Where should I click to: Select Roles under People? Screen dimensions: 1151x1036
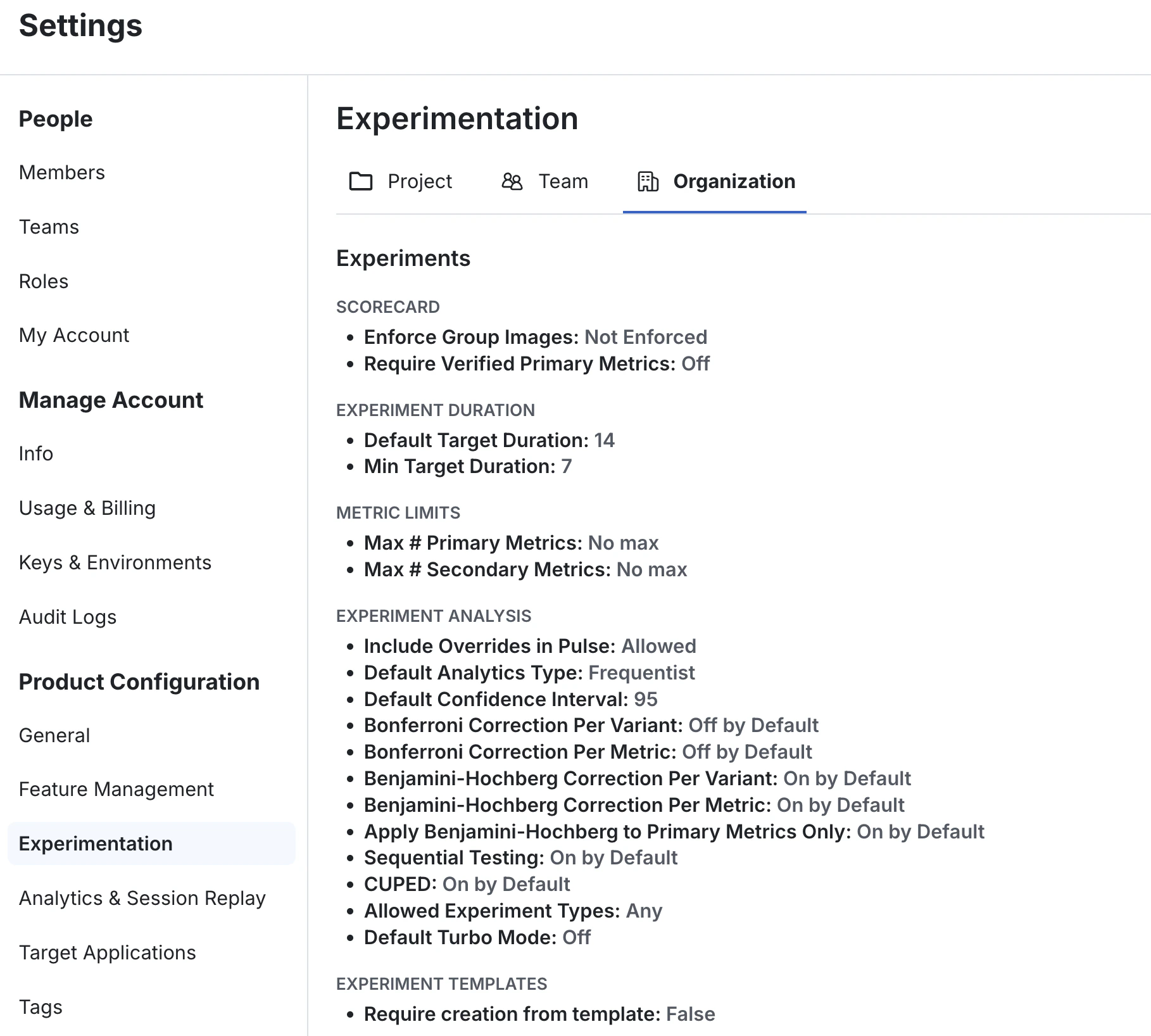43,281
